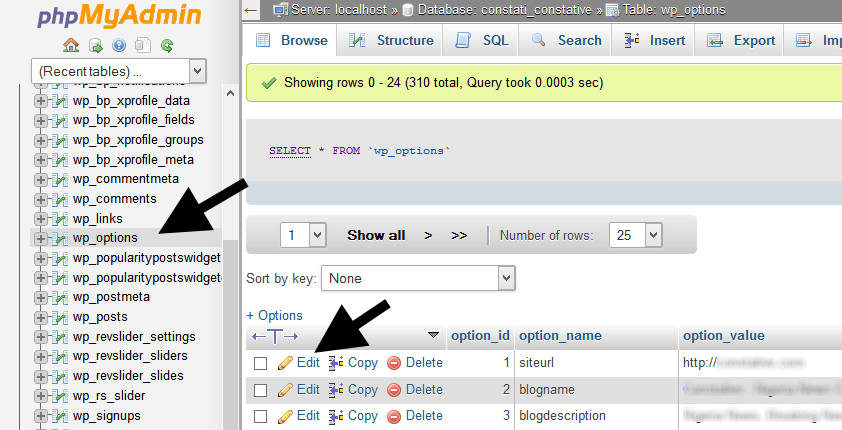Click the SELECT keyword in SQL query

point(290,151)
